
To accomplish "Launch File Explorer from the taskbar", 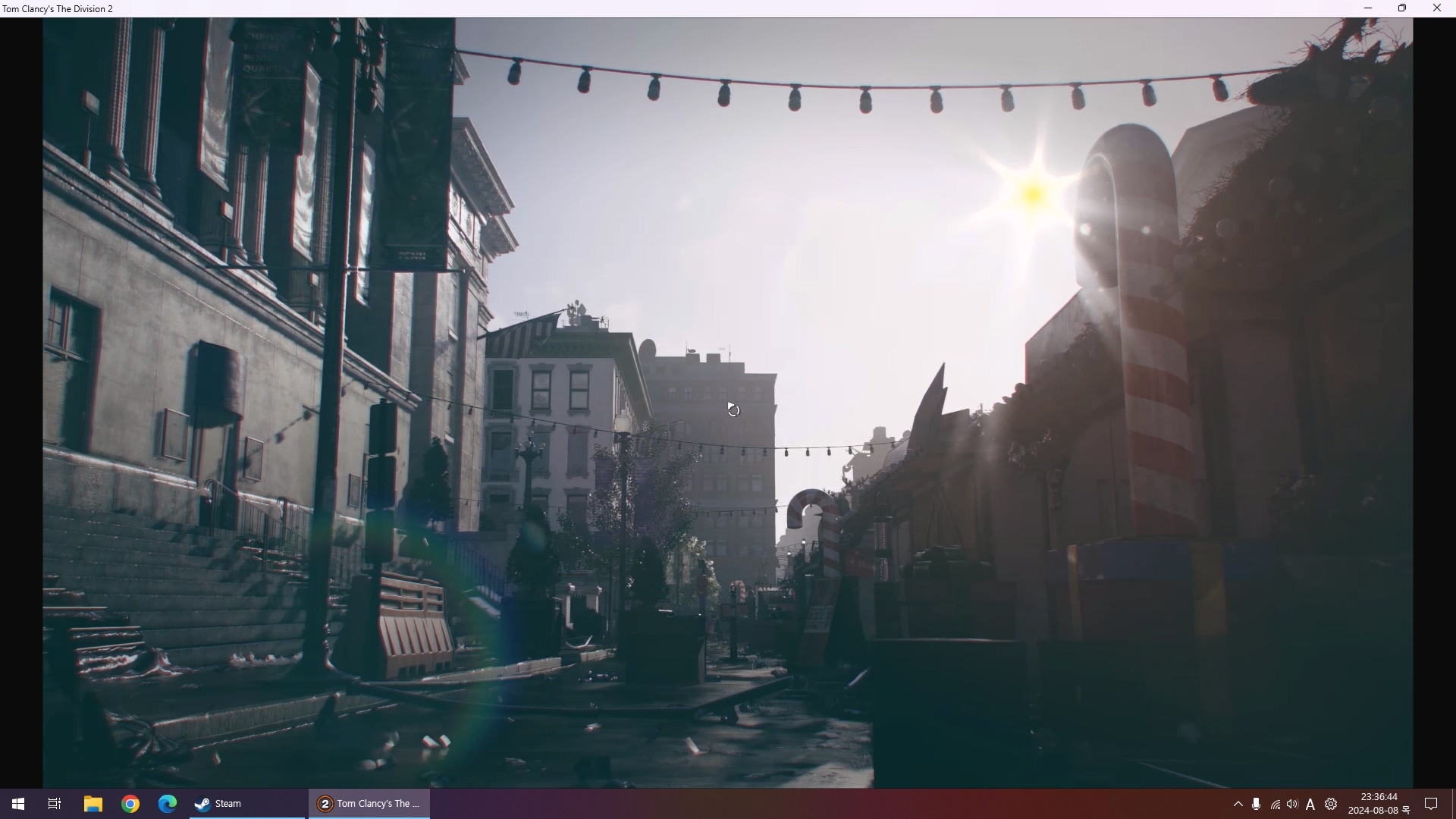I will [x=93, y=804].
